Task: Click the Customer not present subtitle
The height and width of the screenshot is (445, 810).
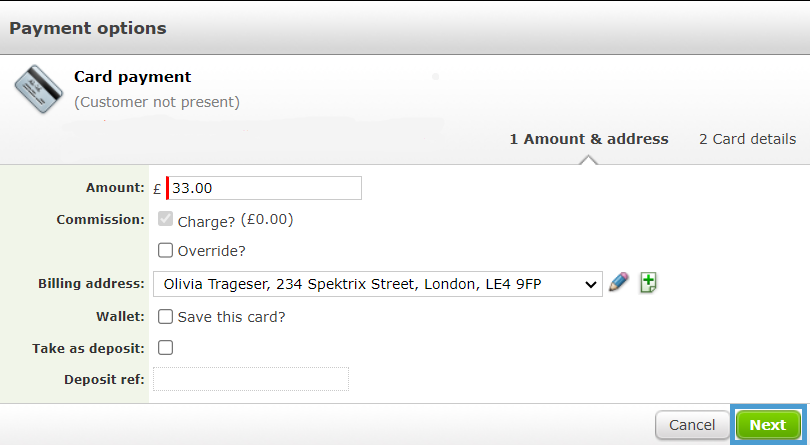Action: 157,102
